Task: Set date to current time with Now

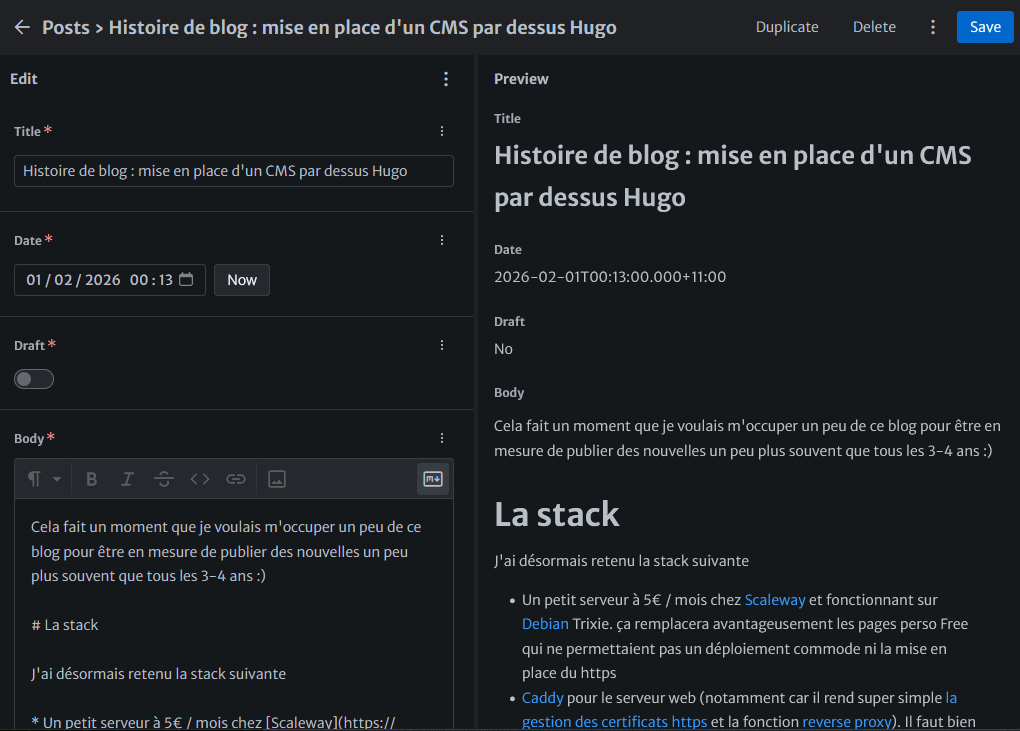Action: pyautogui.click(x=242, y=280)
